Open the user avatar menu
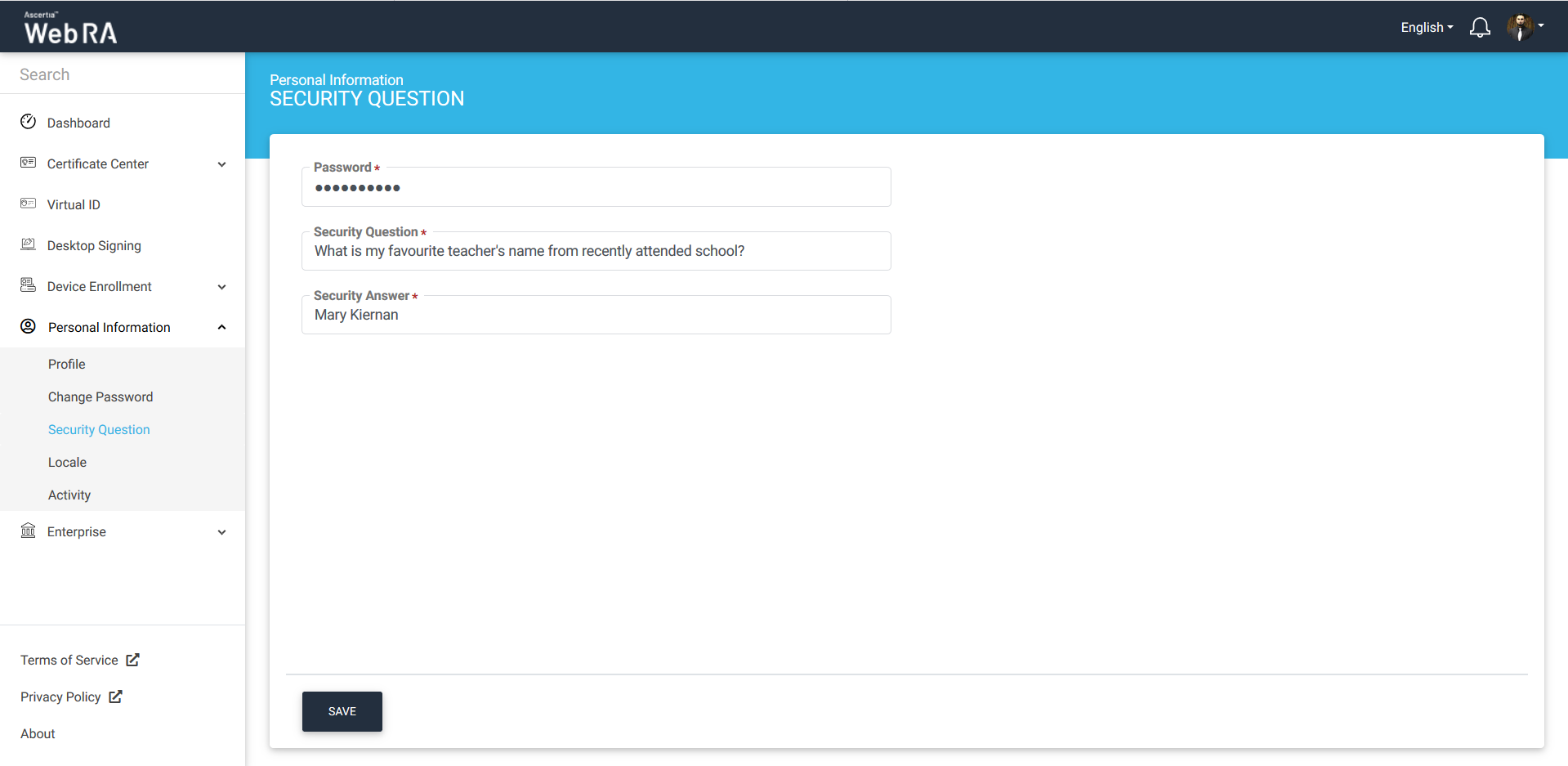1568x766 pixels. tap(1525, 27)
